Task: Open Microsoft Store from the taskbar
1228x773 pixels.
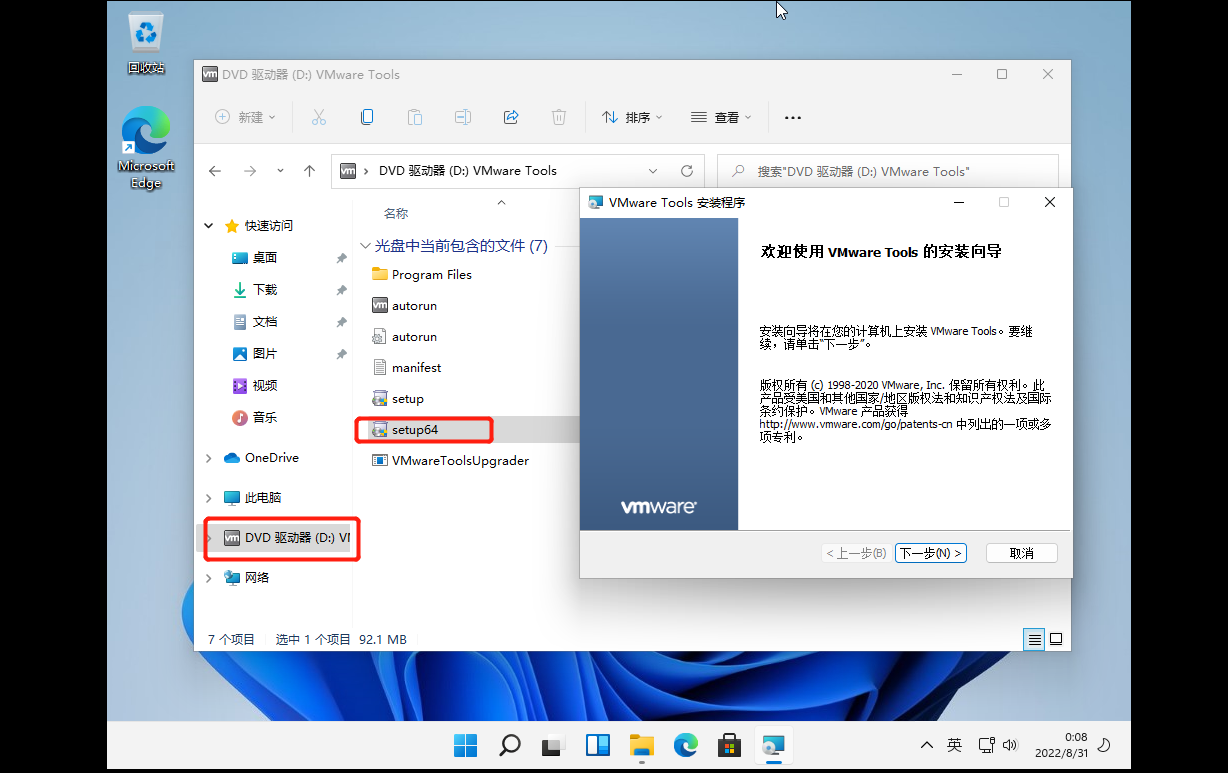Action: [729, 745]
